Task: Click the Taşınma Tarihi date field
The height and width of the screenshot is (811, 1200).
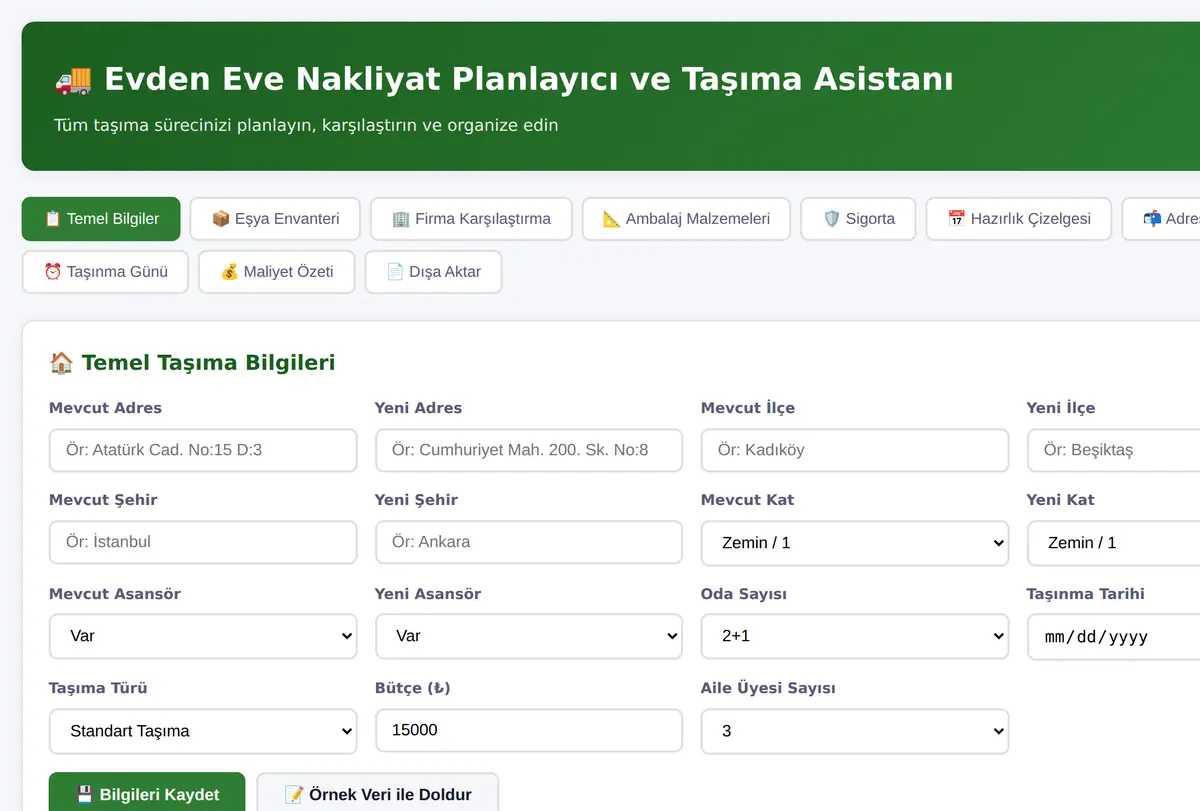Action: click(1114, 637)
